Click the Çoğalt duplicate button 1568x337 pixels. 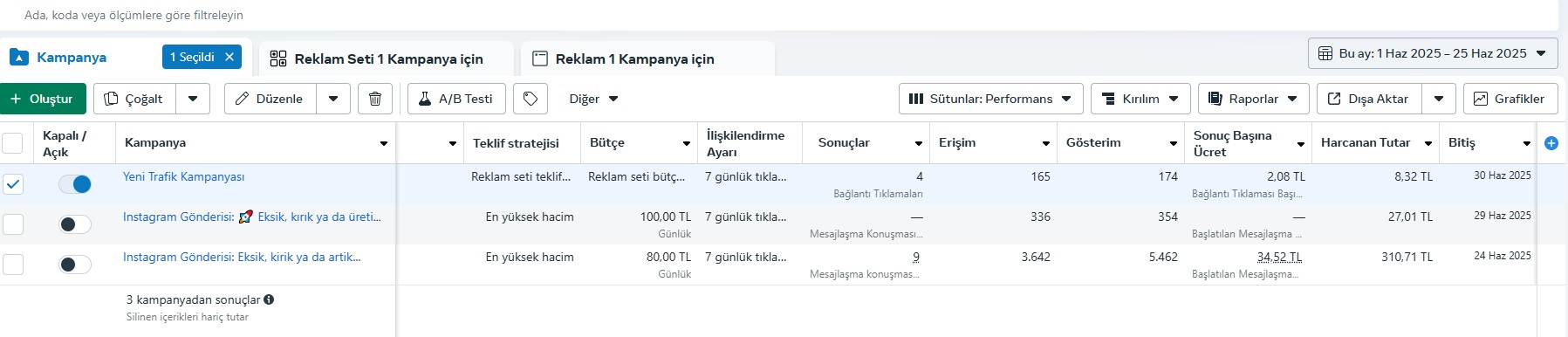[x=134, y=99]
